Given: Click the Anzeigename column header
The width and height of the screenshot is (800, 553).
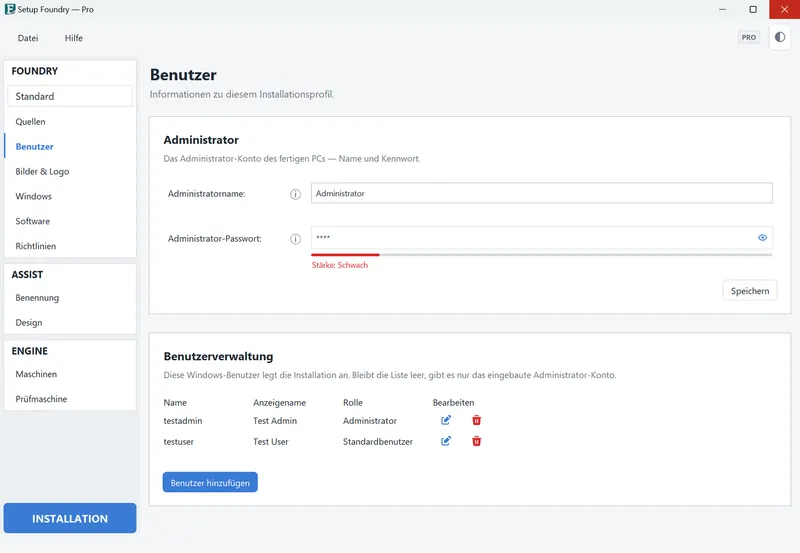Looking at the screenshot, I should point(279,403).
